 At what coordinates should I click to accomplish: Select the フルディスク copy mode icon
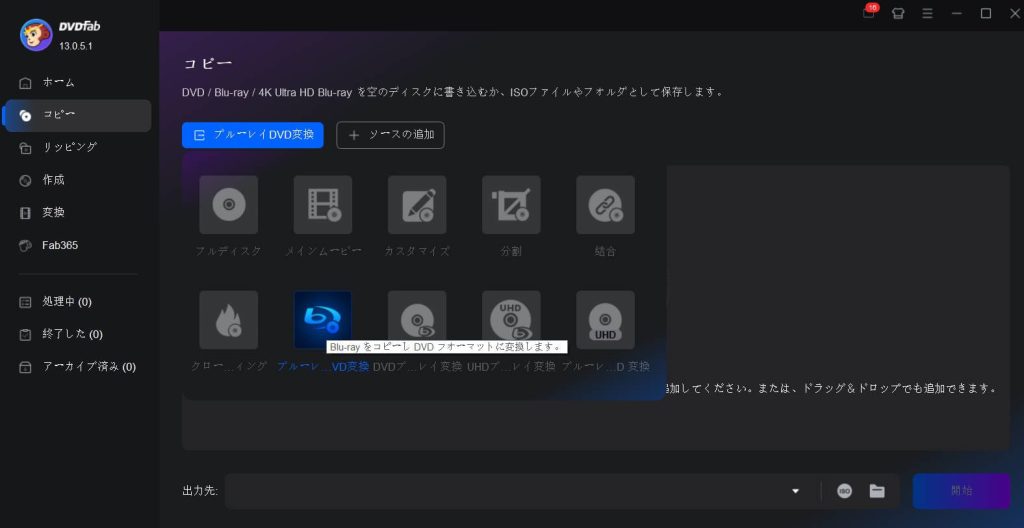(x=229, y=205)
